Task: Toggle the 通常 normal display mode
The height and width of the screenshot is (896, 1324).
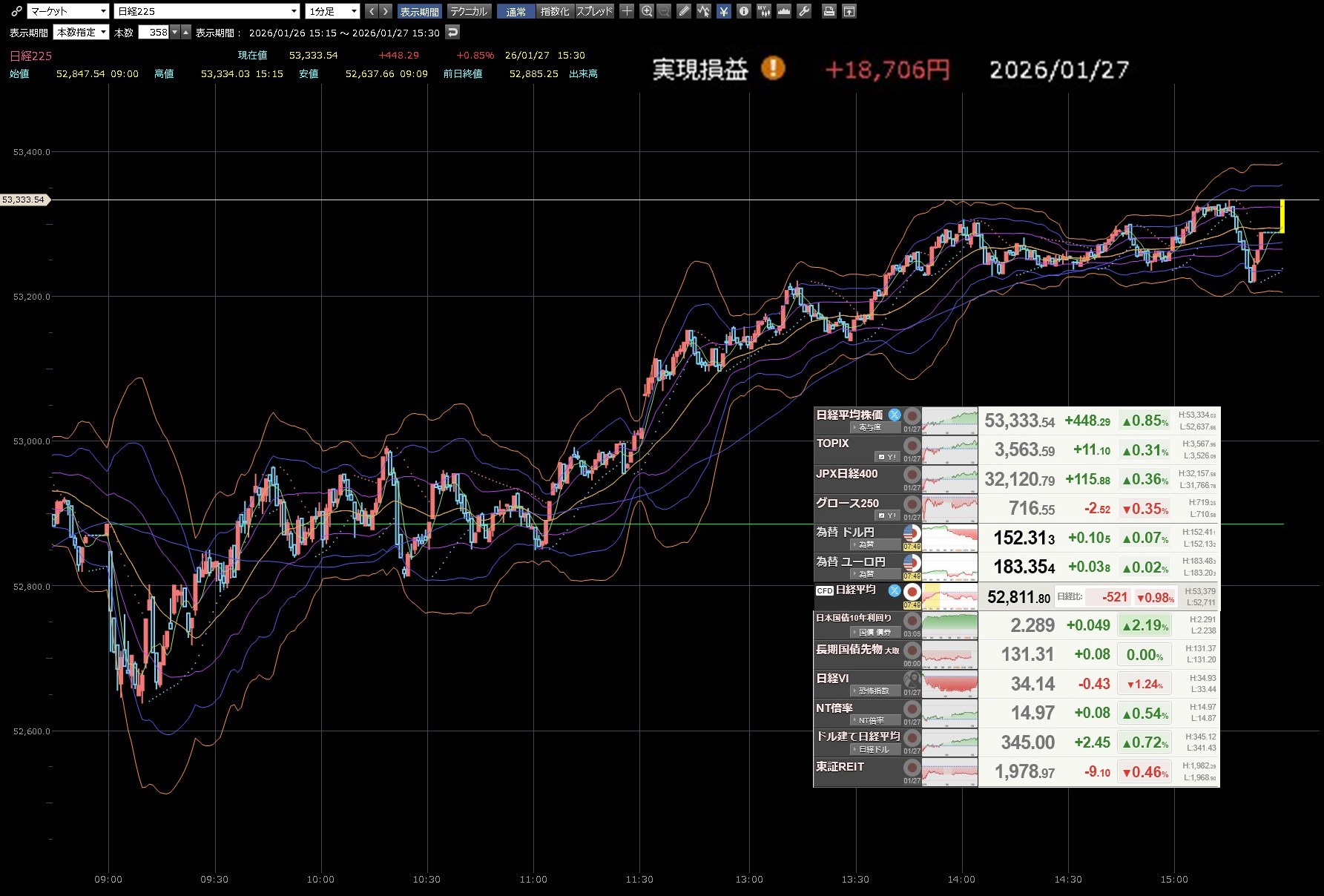Action: (x=516, y=11)
